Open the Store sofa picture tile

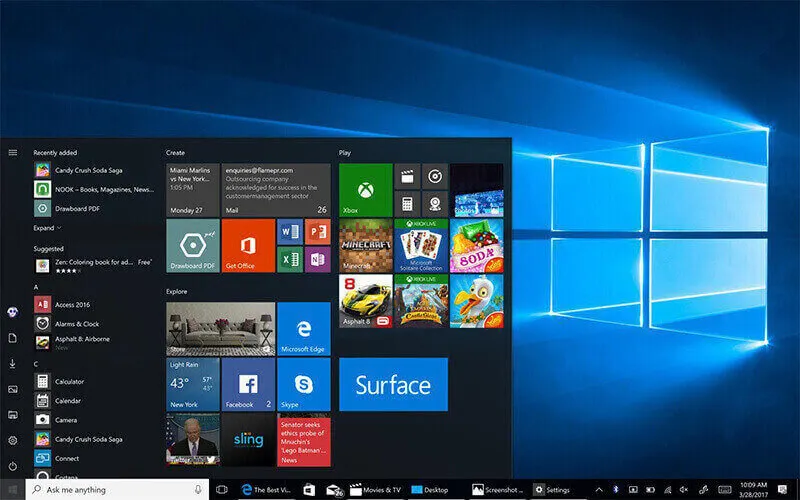pyautogui.click(x=220, y=329)
